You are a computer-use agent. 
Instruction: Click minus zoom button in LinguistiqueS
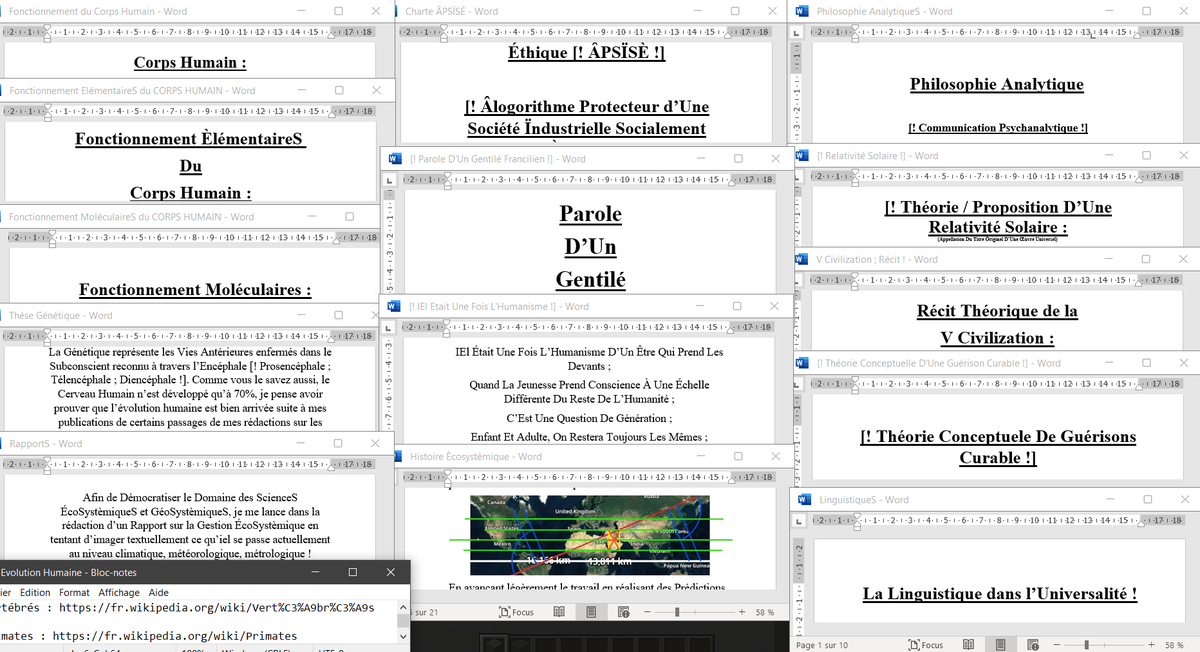(x=1057, y=645)
